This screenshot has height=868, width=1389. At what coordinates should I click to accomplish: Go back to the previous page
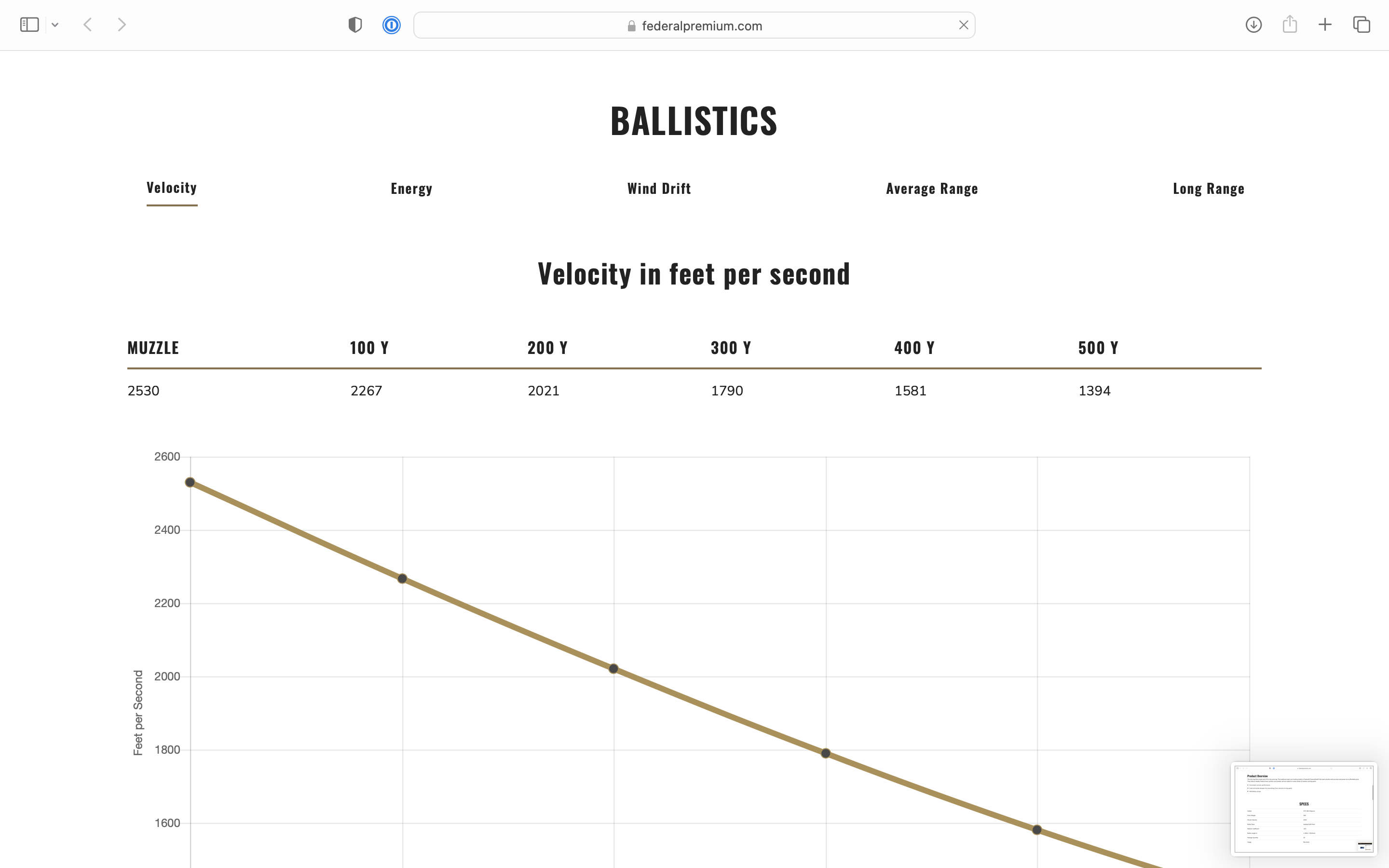pos(88,25)
